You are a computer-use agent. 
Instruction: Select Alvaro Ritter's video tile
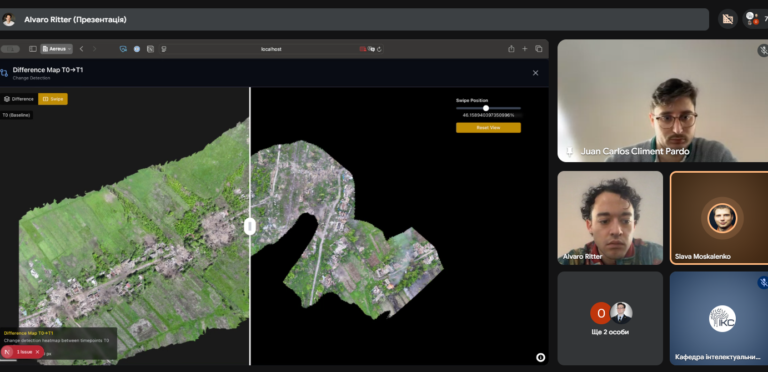tap(610, 218)
